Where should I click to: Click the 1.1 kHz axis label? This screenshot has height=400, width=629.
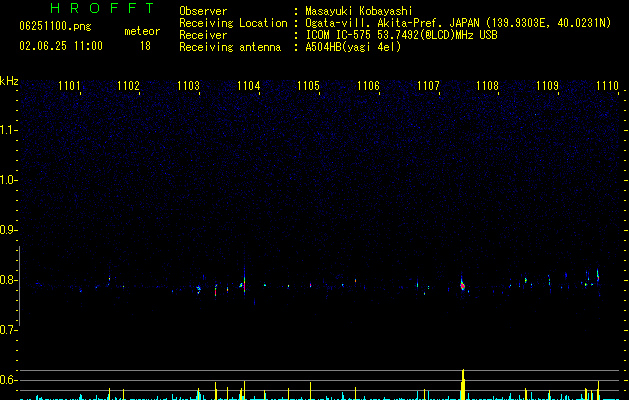(8, 130)
